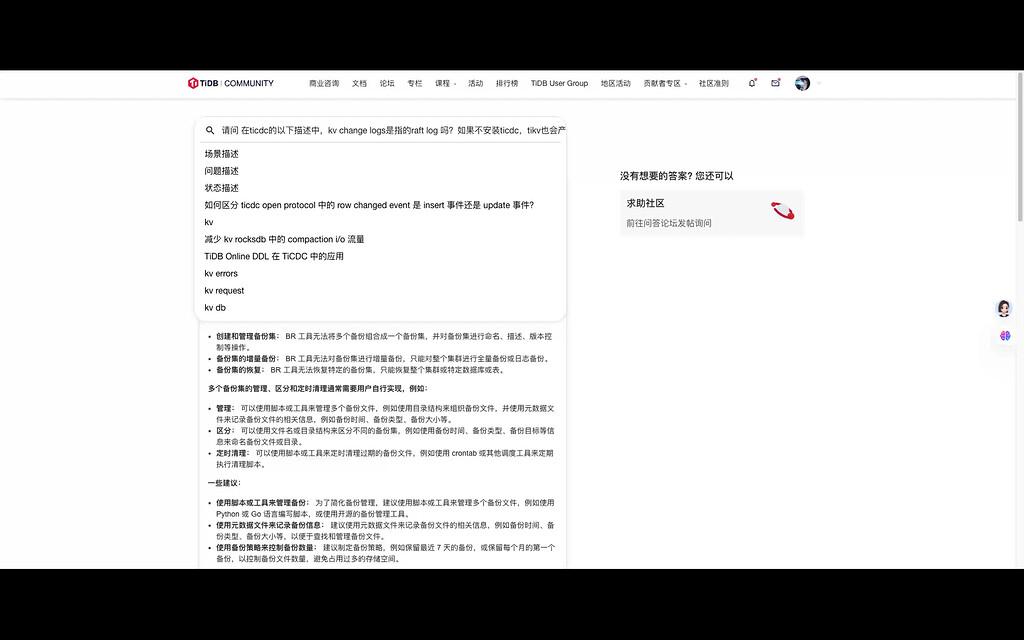The width and height of the screenshot is (1024, 640).
Task: Click the search magnifier icon
Action: [210, 130]
